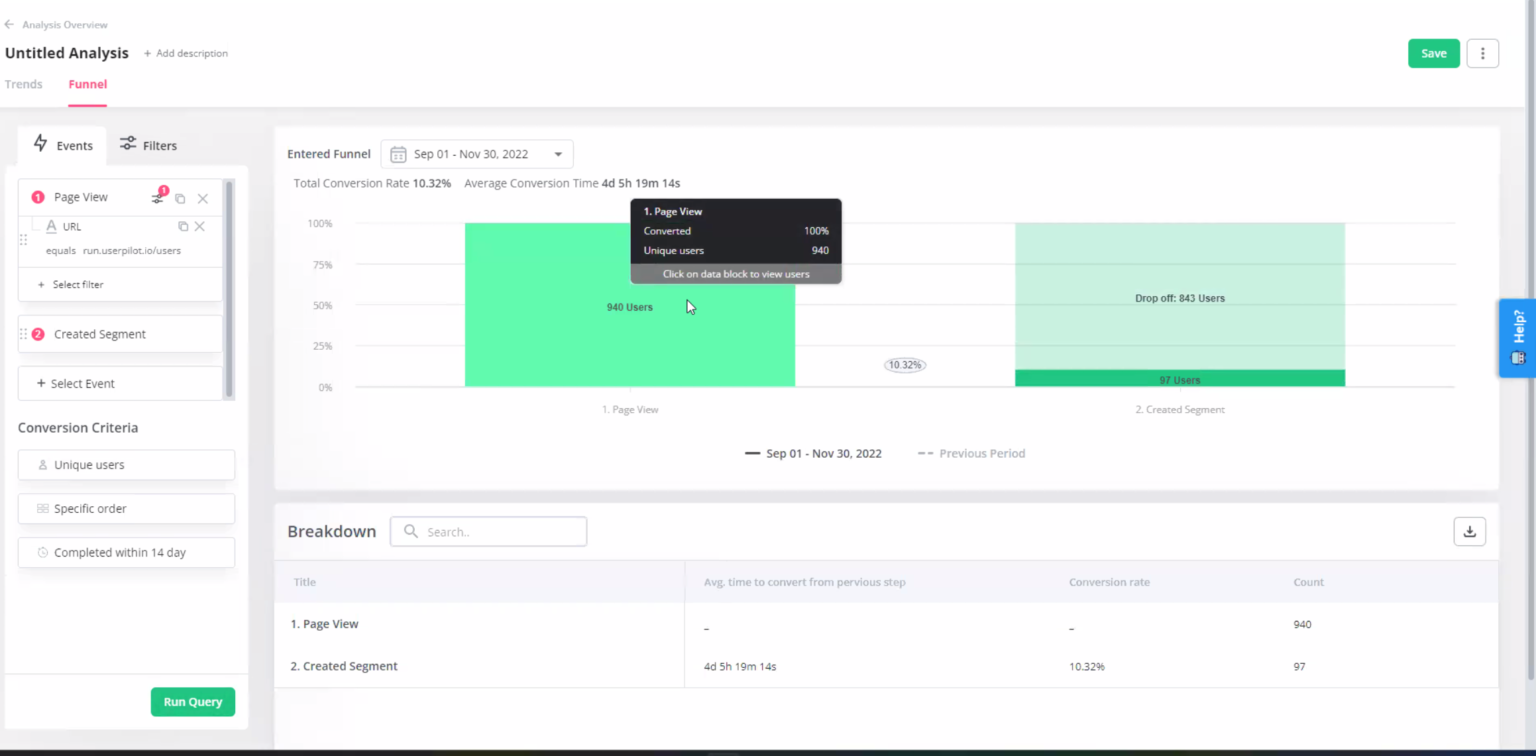Toggle the Sep 01 - Nov 30 legend entry

point(813,453)
